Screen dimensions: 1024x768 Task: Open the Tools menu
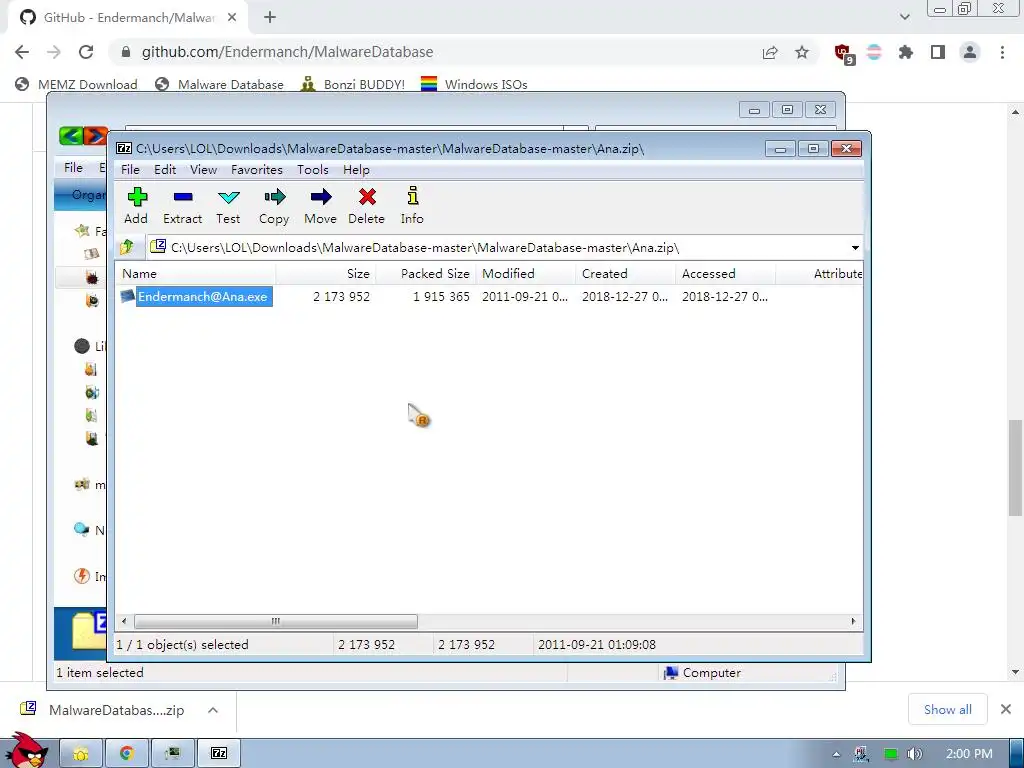[312, 170]
